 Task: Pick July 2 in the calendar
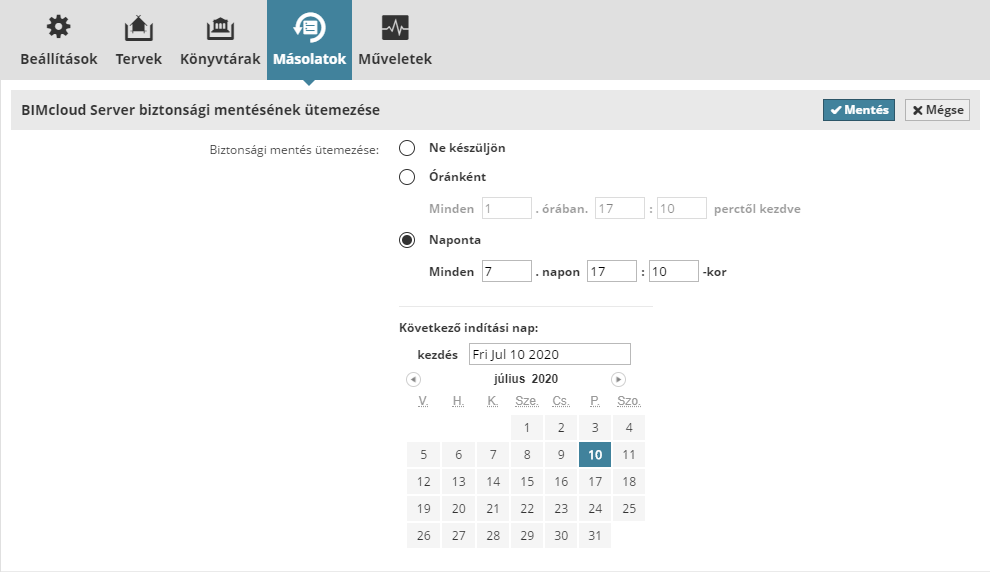[x=561, y=427]
